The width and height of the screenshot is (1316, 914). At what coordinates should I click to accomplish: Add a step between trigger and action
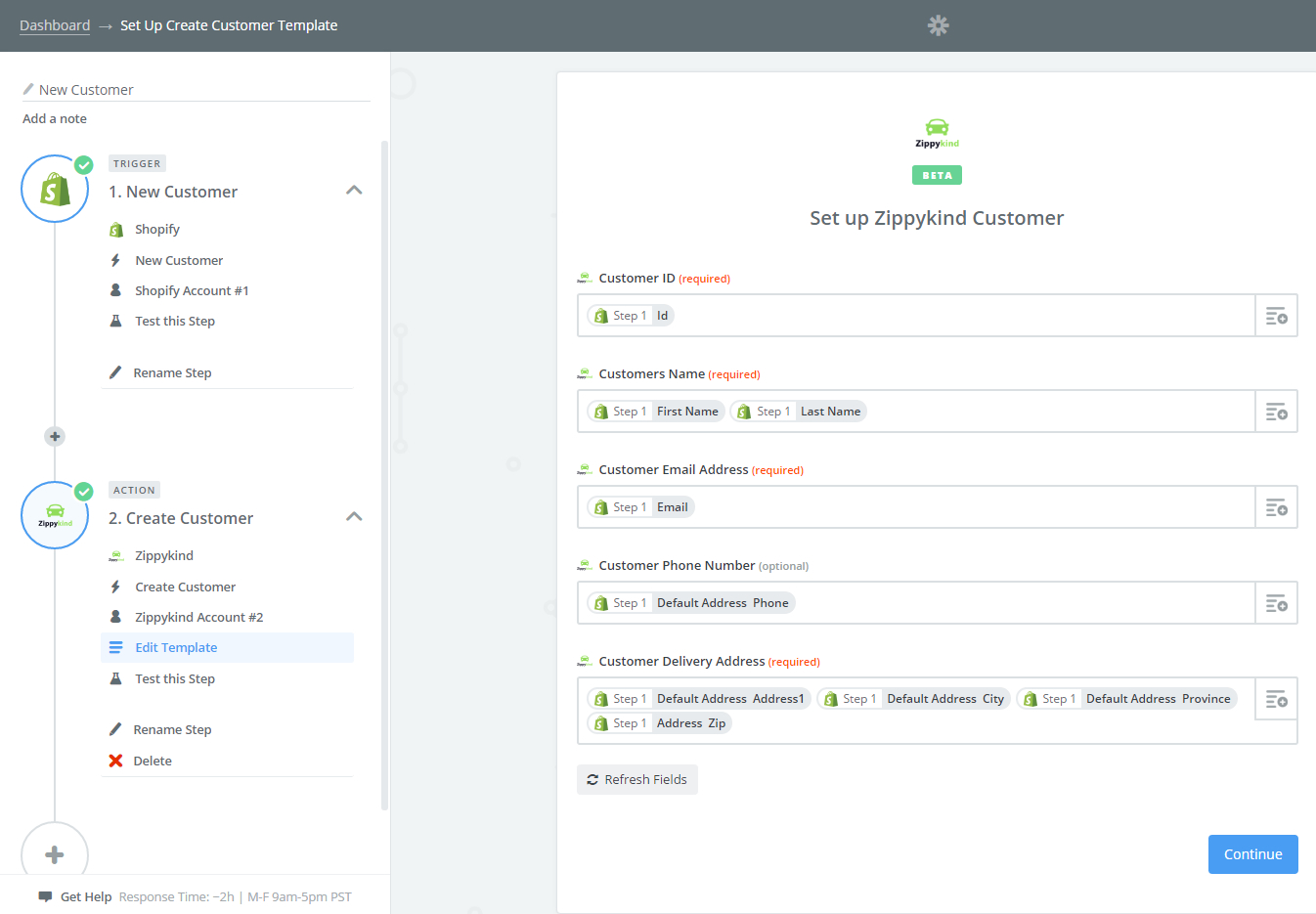point(55,437)
